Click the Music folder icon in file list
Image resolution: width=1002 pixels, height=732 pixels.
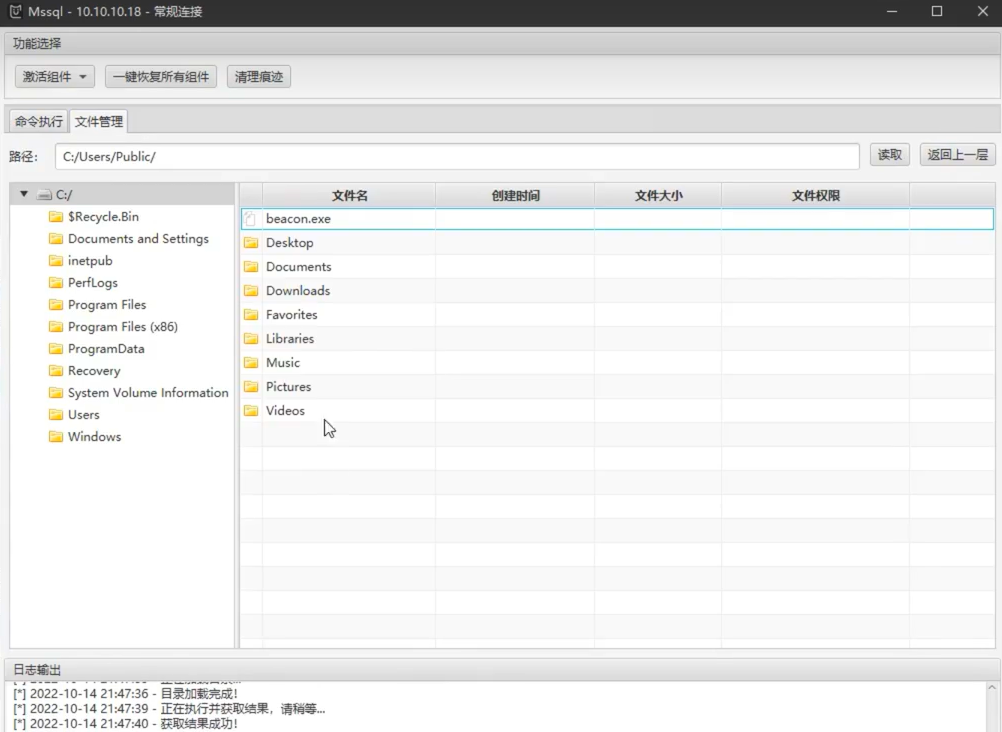click(x=251, y=363)
